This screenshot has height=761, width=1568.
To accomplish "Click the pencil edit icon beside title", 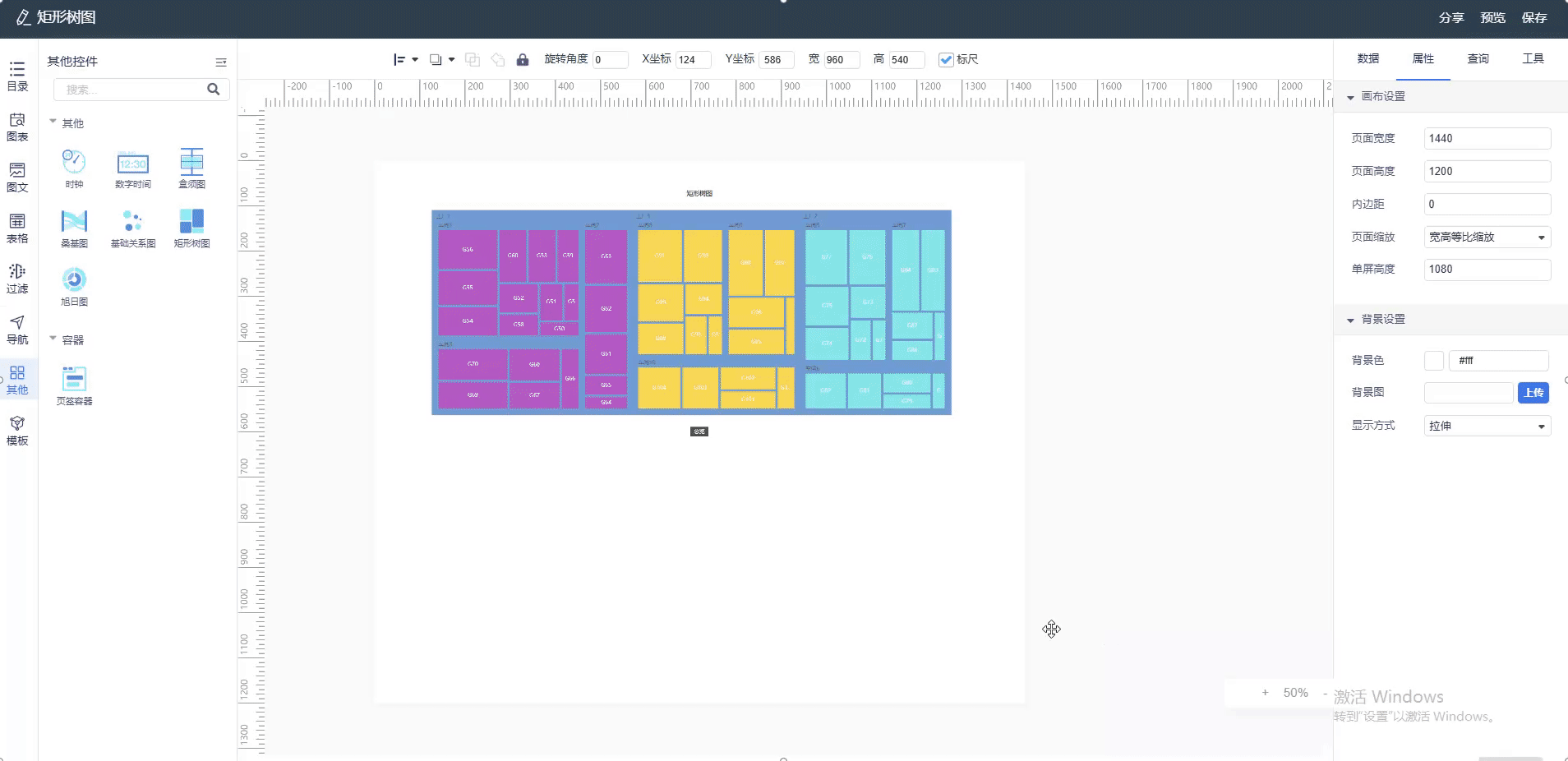I will (23, 17).
